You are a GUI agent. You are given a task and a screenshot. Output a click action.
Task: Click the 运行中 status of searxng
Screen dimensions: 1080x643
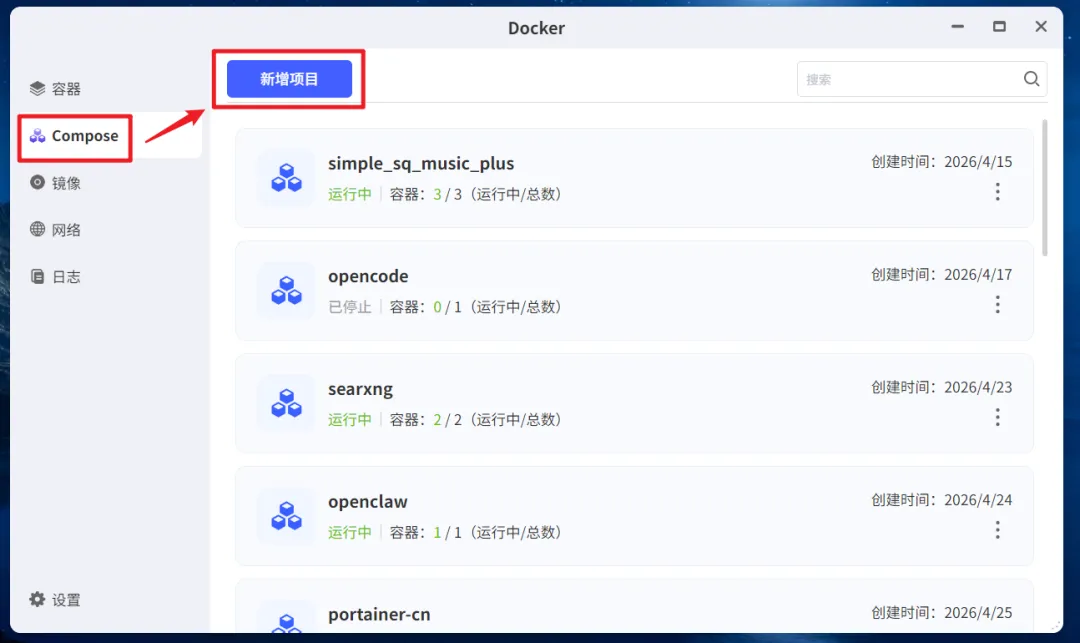coord(350,420)
